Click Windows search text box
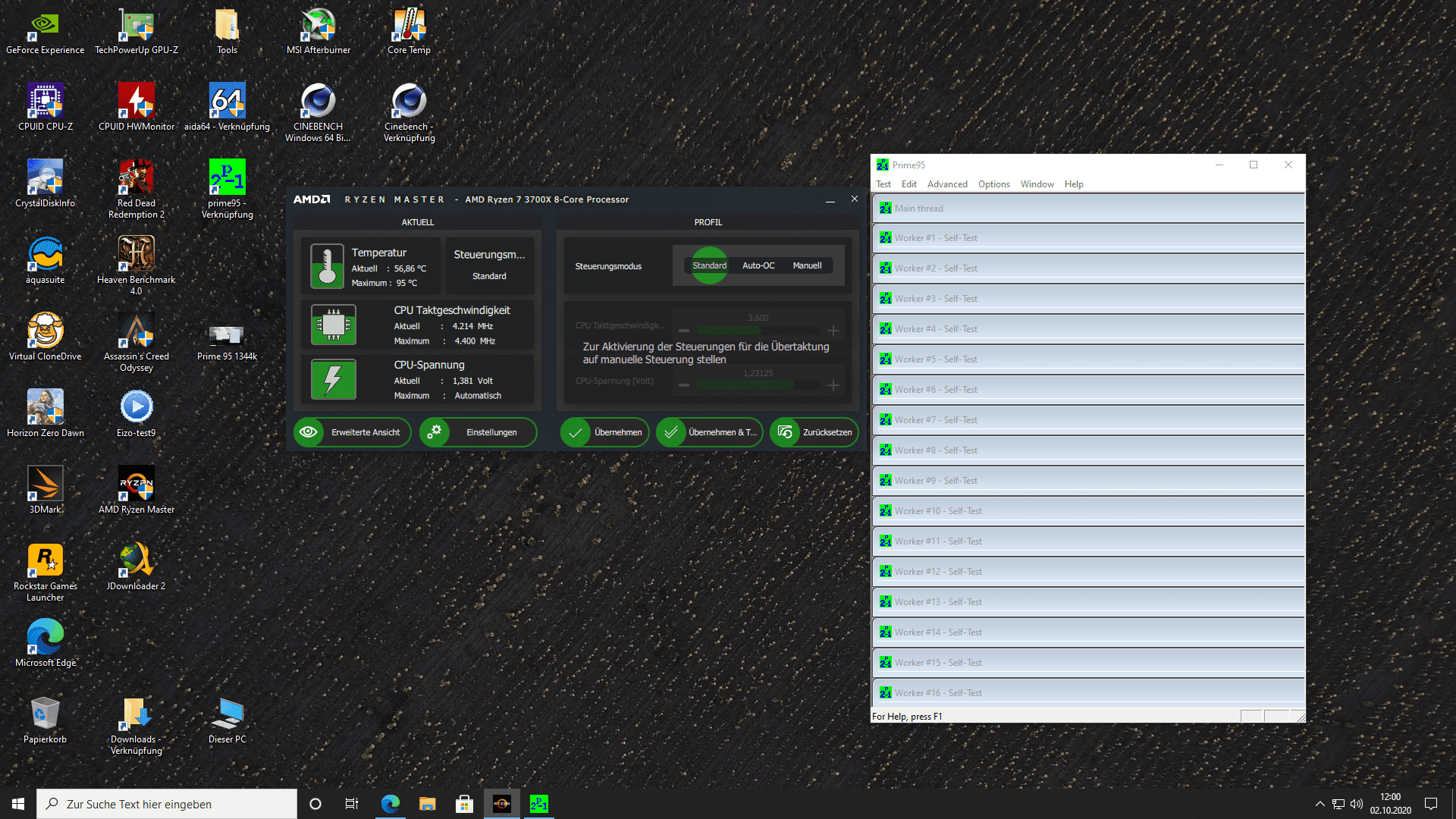This screenshot has width=1456, height=819. click(167, 804)
